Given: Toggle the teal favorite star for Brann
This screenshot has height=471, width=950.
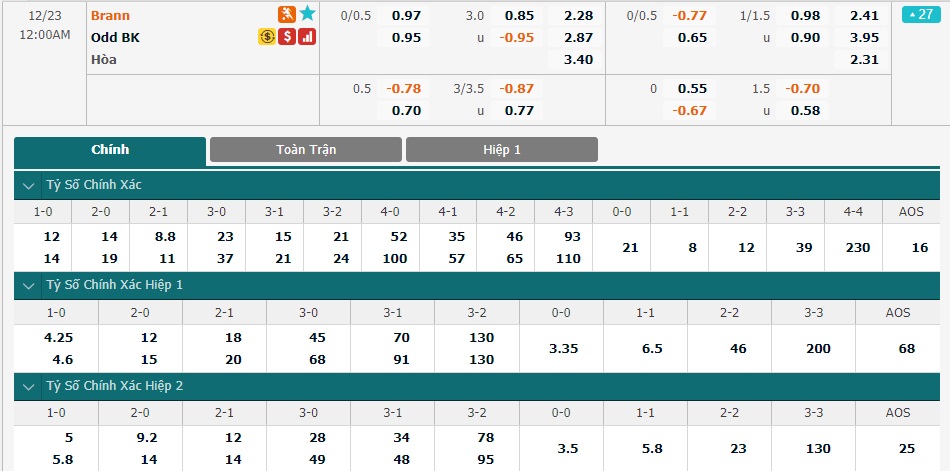Looking at the screenshot, I should [x=307, y=13].
